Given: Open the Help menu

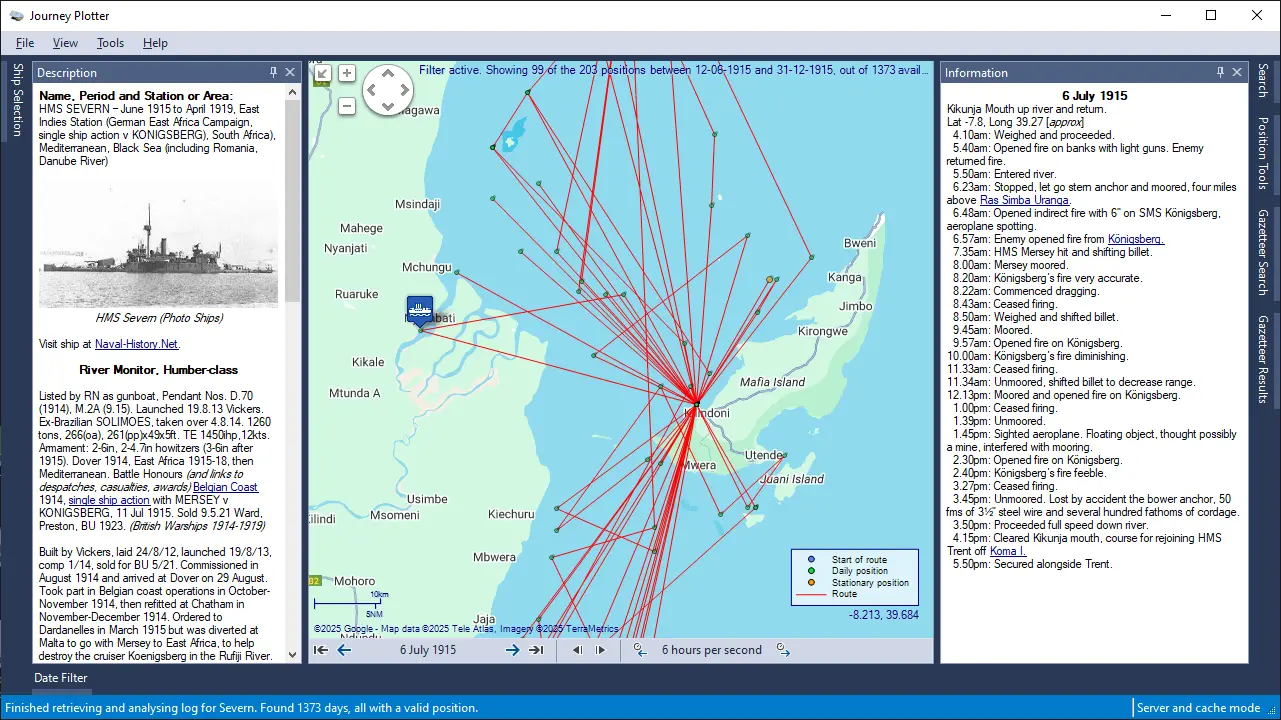Looking at the screenshot, I should (x=155, y=43).
